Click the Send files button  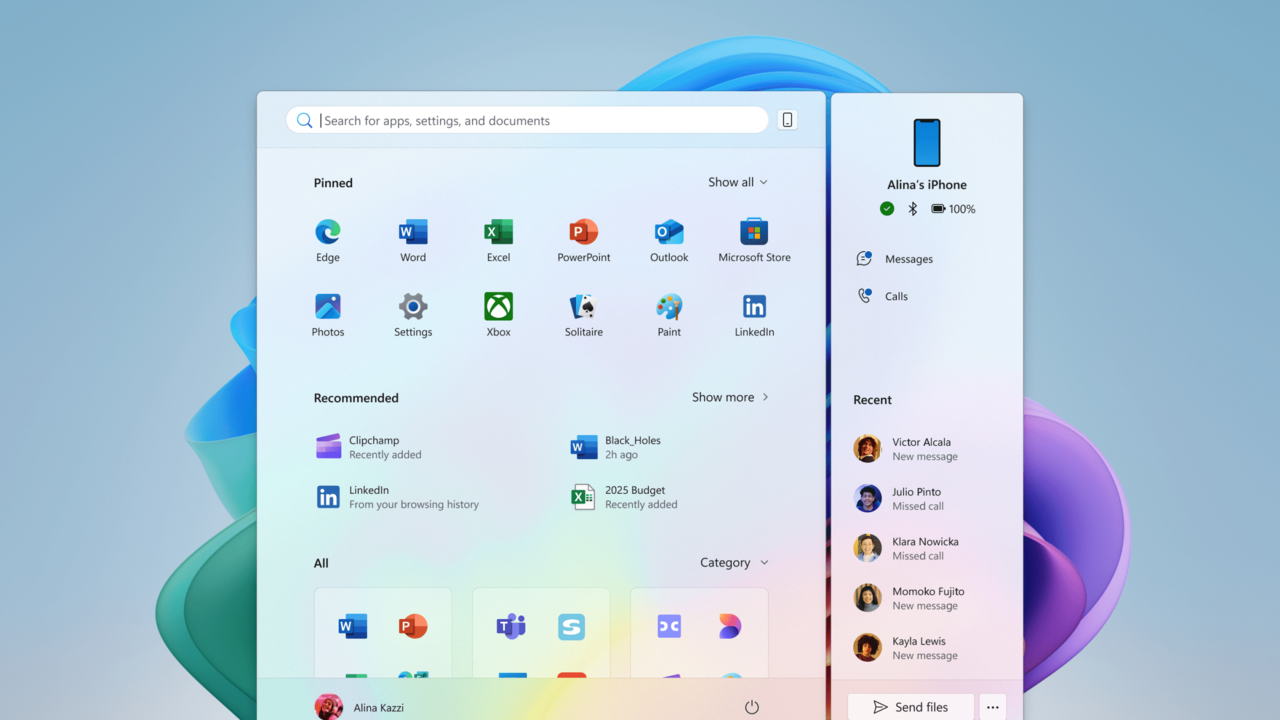(910, 706)
